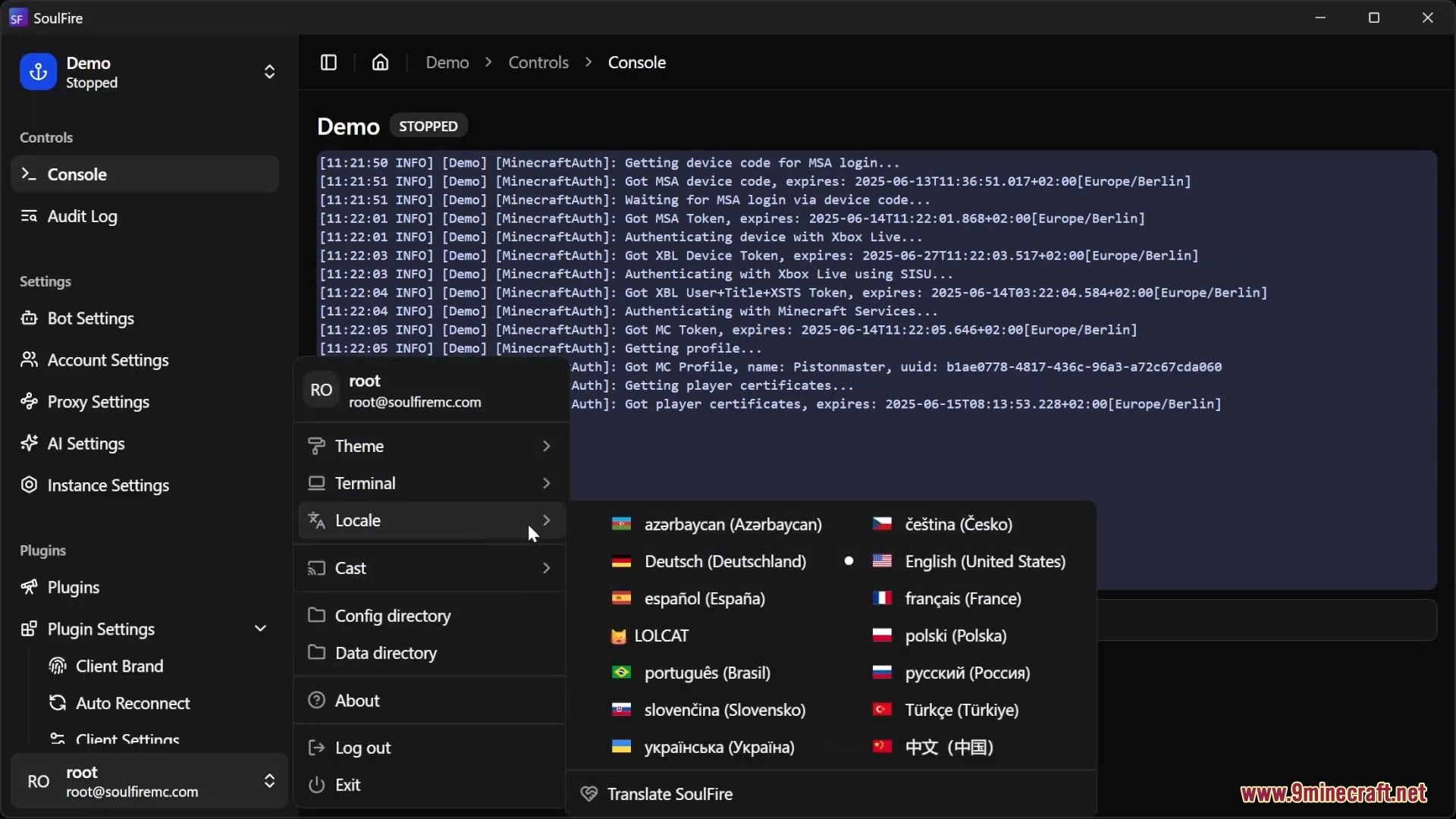Click the RO avatar in user menu header
1456x819 pixels.
pos(321,390)
